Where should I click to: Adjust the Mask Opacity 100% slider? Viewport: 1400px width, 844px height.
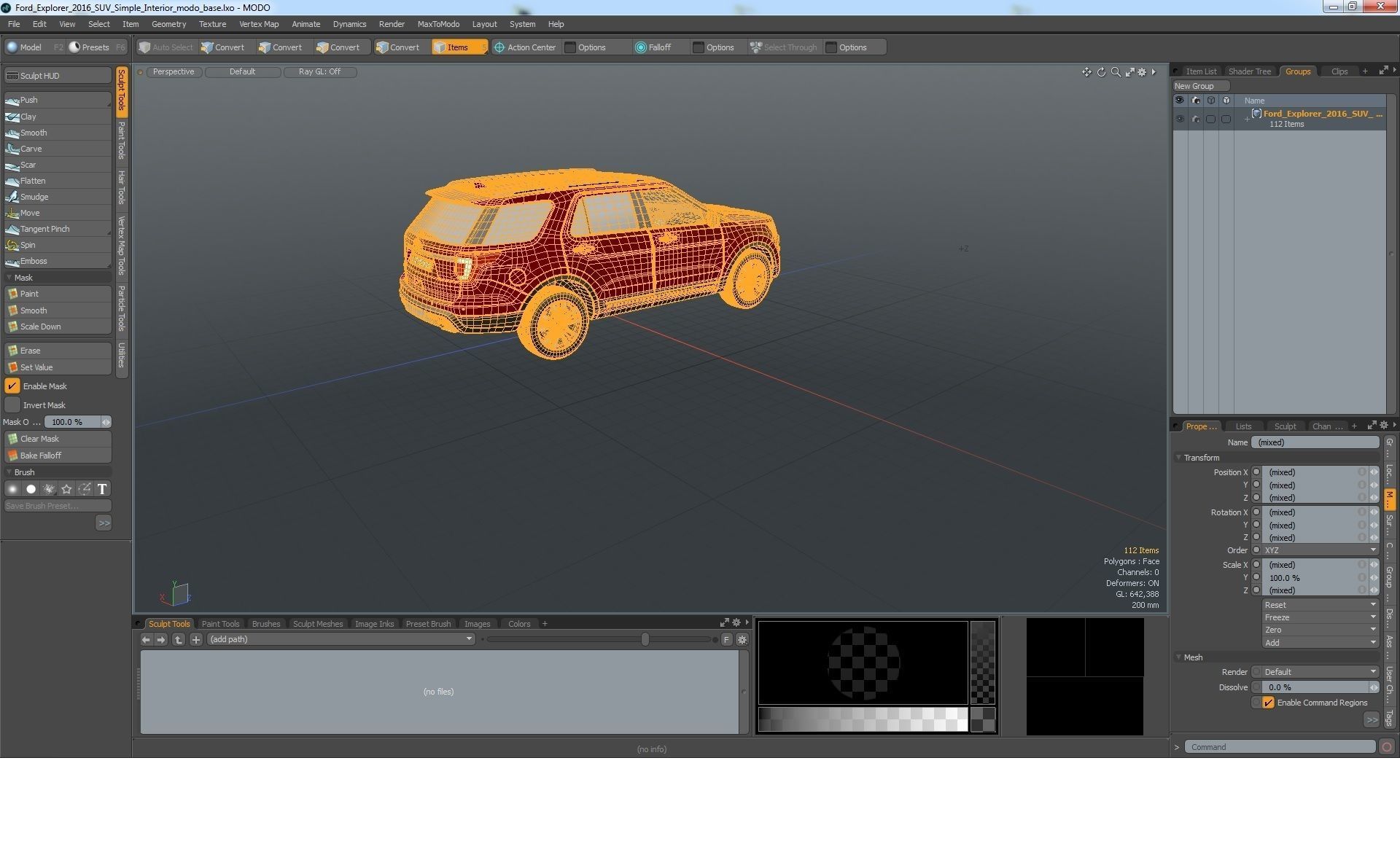pyautogui.click(x=77, y=422)
